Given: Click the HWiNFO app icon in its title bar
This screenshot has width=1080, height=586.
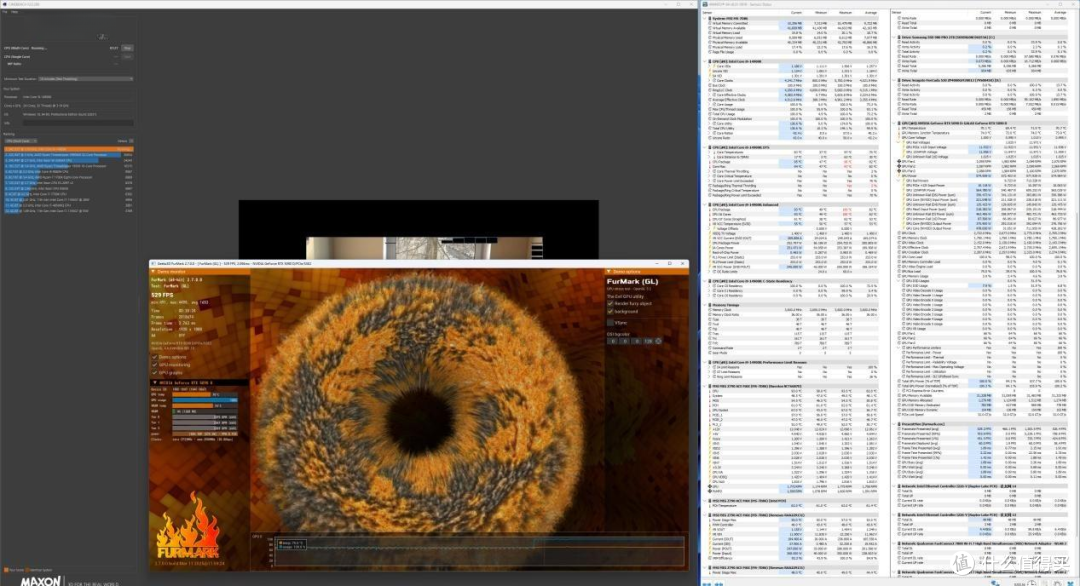Looking at the screenshot, I should point(705,4).
